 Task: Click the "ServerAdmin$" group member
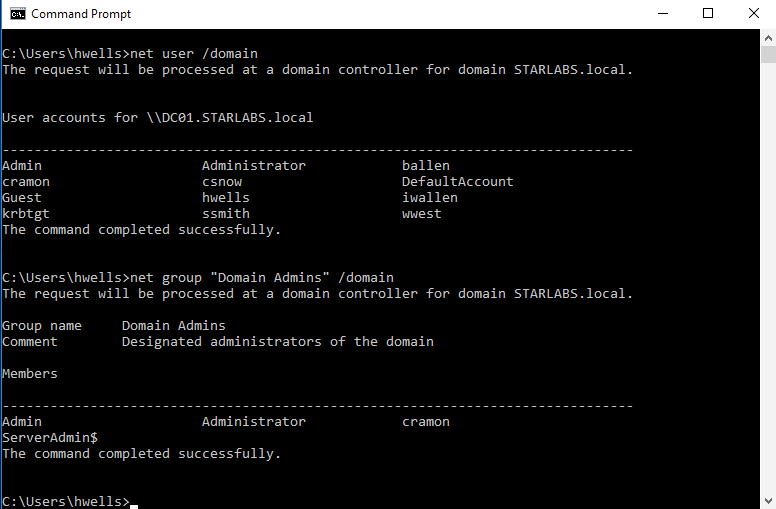click(50, 437)
